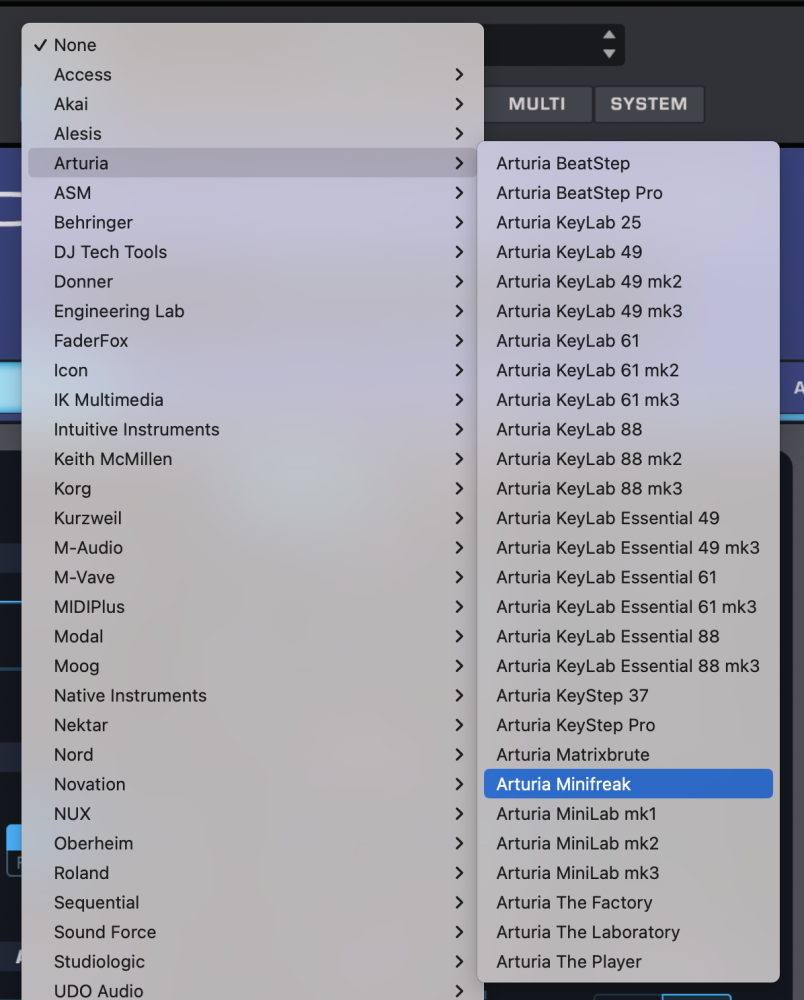The height and width of the screenshot is (1000, 804).
Task: Open the FaderFox menu entry
Action: (x=252, y=341)
